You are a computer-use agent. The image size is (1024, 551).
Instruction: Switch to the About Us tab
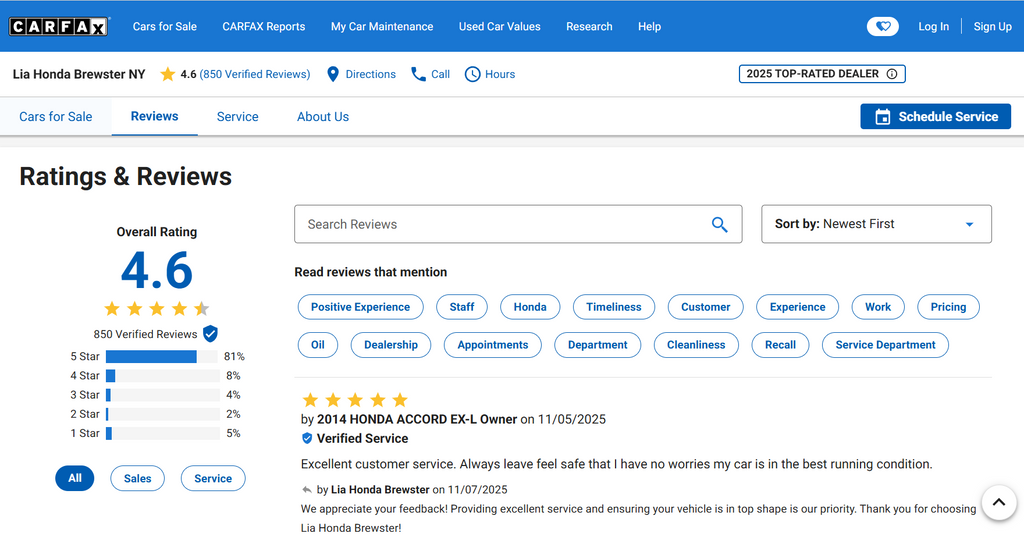coord(323,117)
